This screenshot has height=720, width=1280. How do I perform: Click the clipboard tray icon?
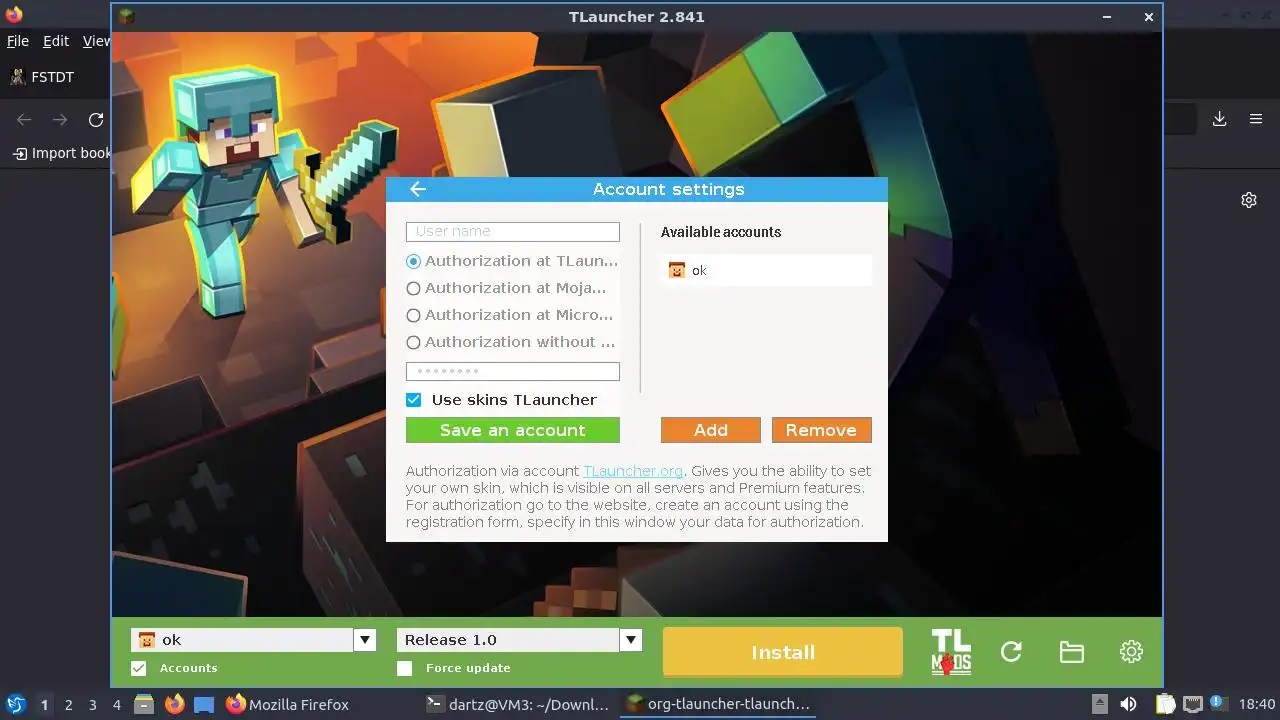[x=1165, y=704]
